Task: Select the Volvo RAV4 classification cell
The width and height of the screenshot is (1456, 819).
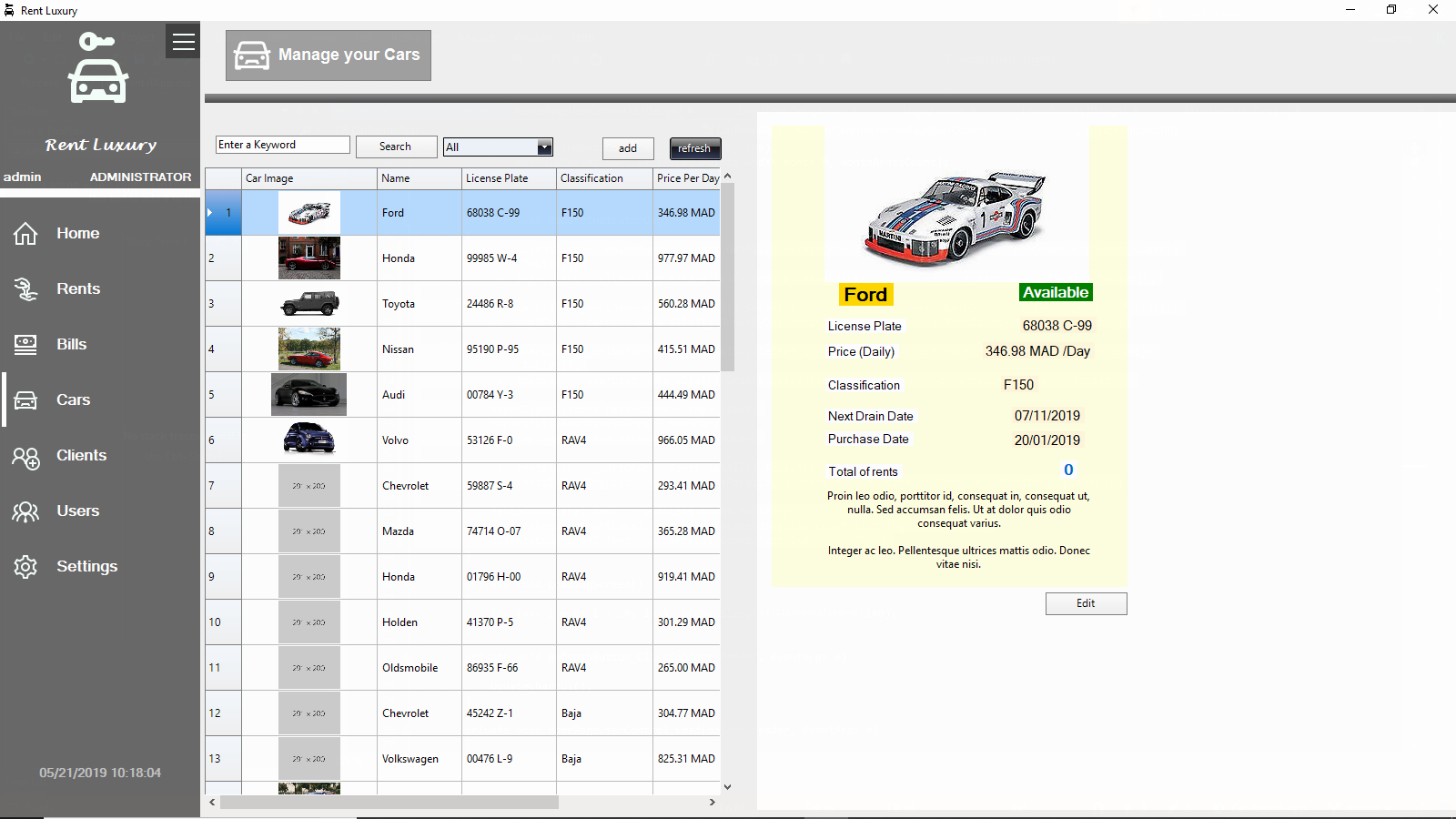Action: coord(605,440)
